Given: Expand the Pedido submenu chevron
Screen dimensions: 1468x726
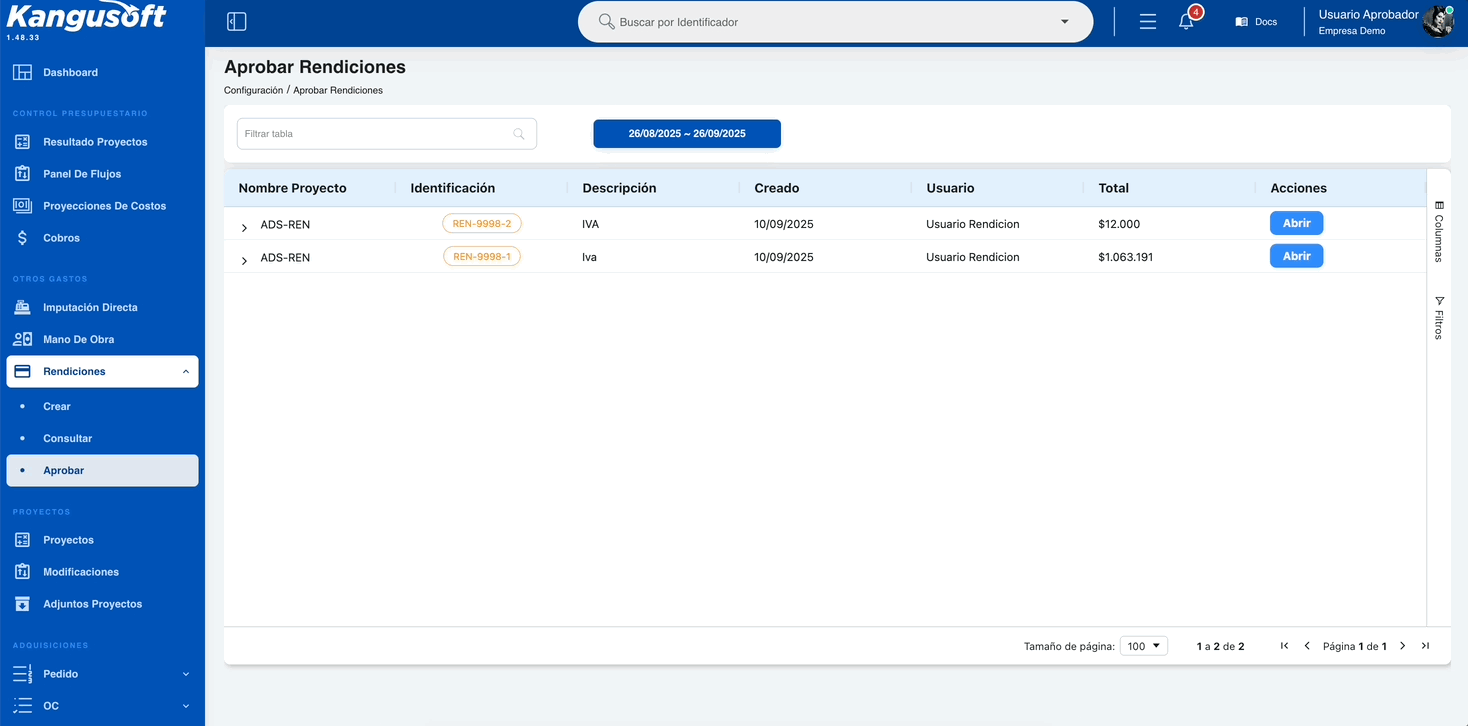Looking at the screenshot, I should [x=186, y=675].
